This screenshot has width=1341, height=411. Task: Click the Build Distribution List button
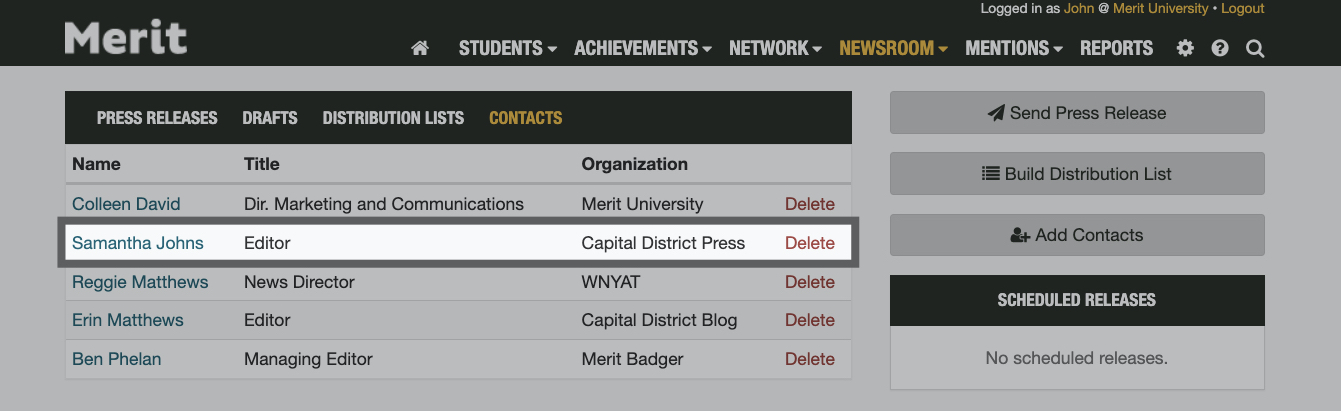pos(1077,174)
